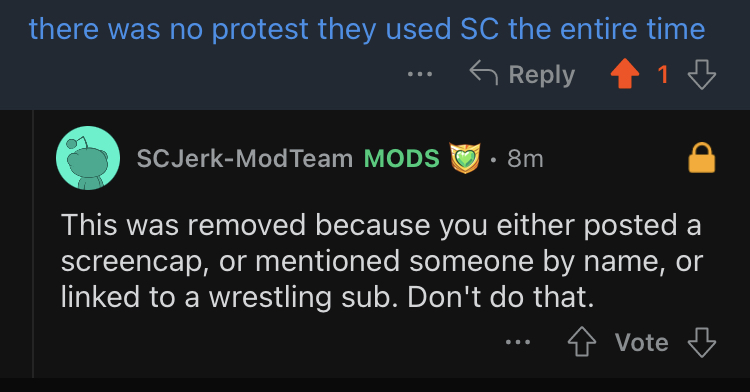Image resolution: width=750 pixels, height=392 pixels.
Task: Open the SCJerk-ModTeam avatar profile picture
Action: 88,158
